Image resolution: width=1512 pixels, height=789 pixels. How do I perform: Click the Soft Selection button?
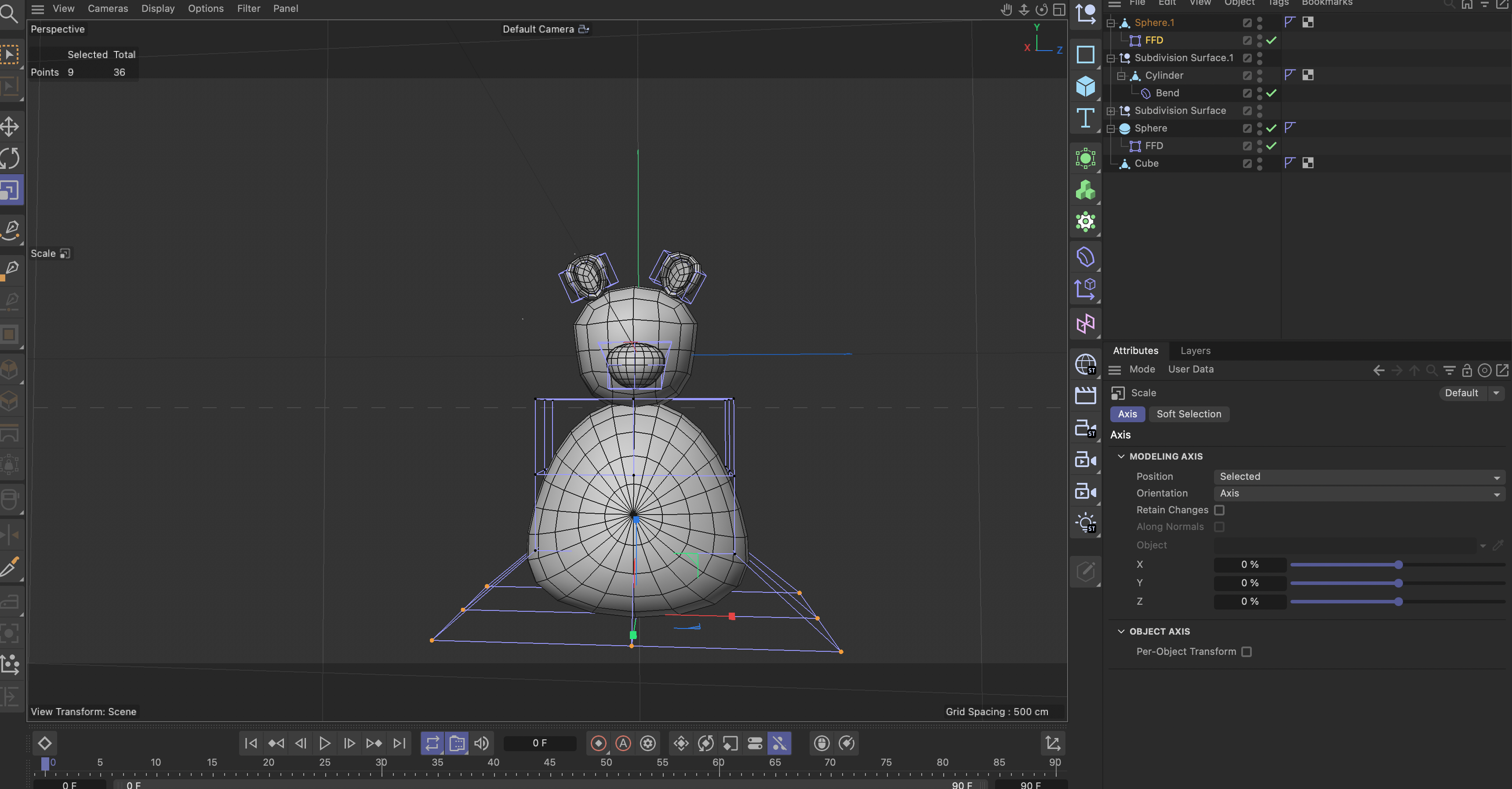click(x=1189, y=414)
